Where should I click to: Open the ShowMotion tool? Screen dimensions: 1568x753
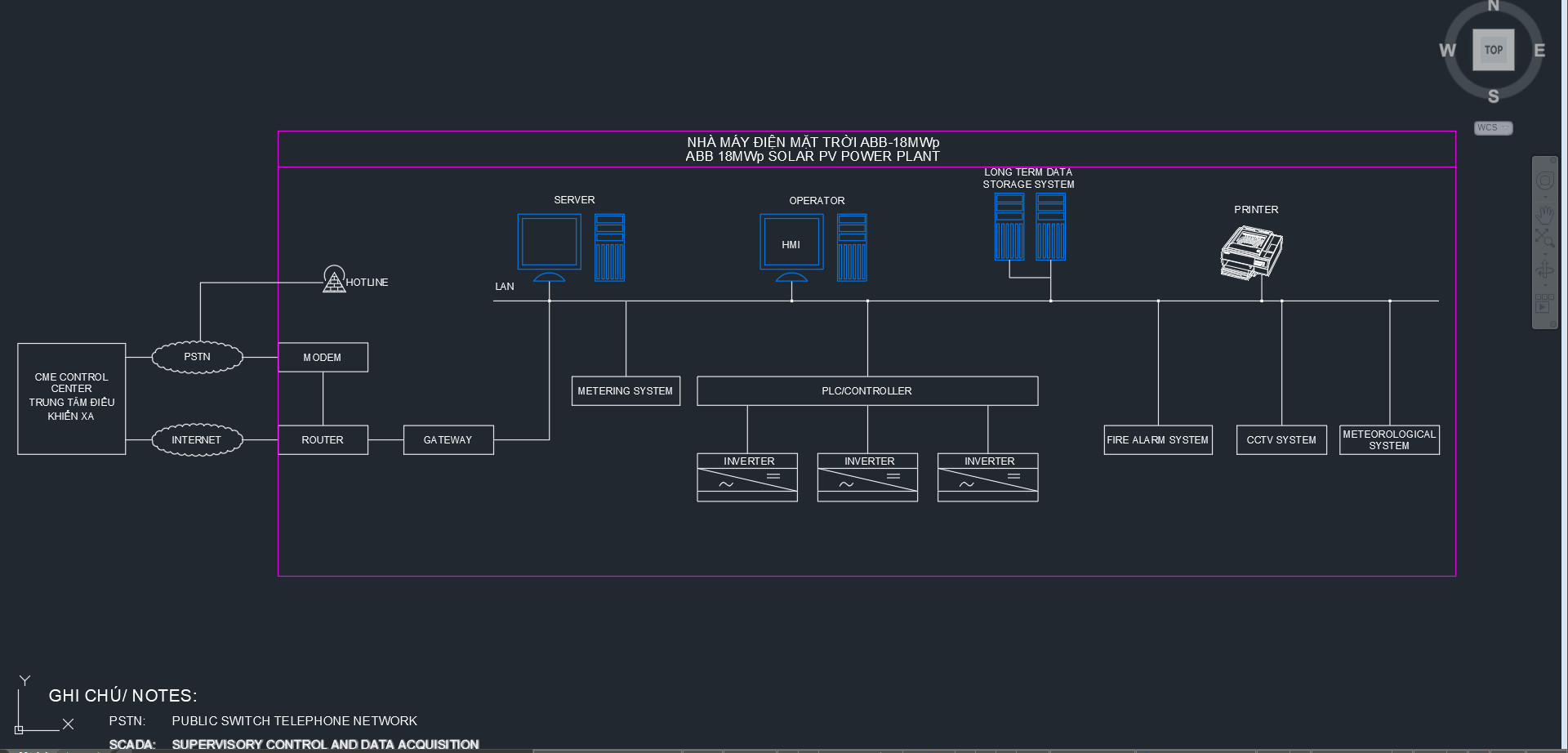tap(1544, 303)
